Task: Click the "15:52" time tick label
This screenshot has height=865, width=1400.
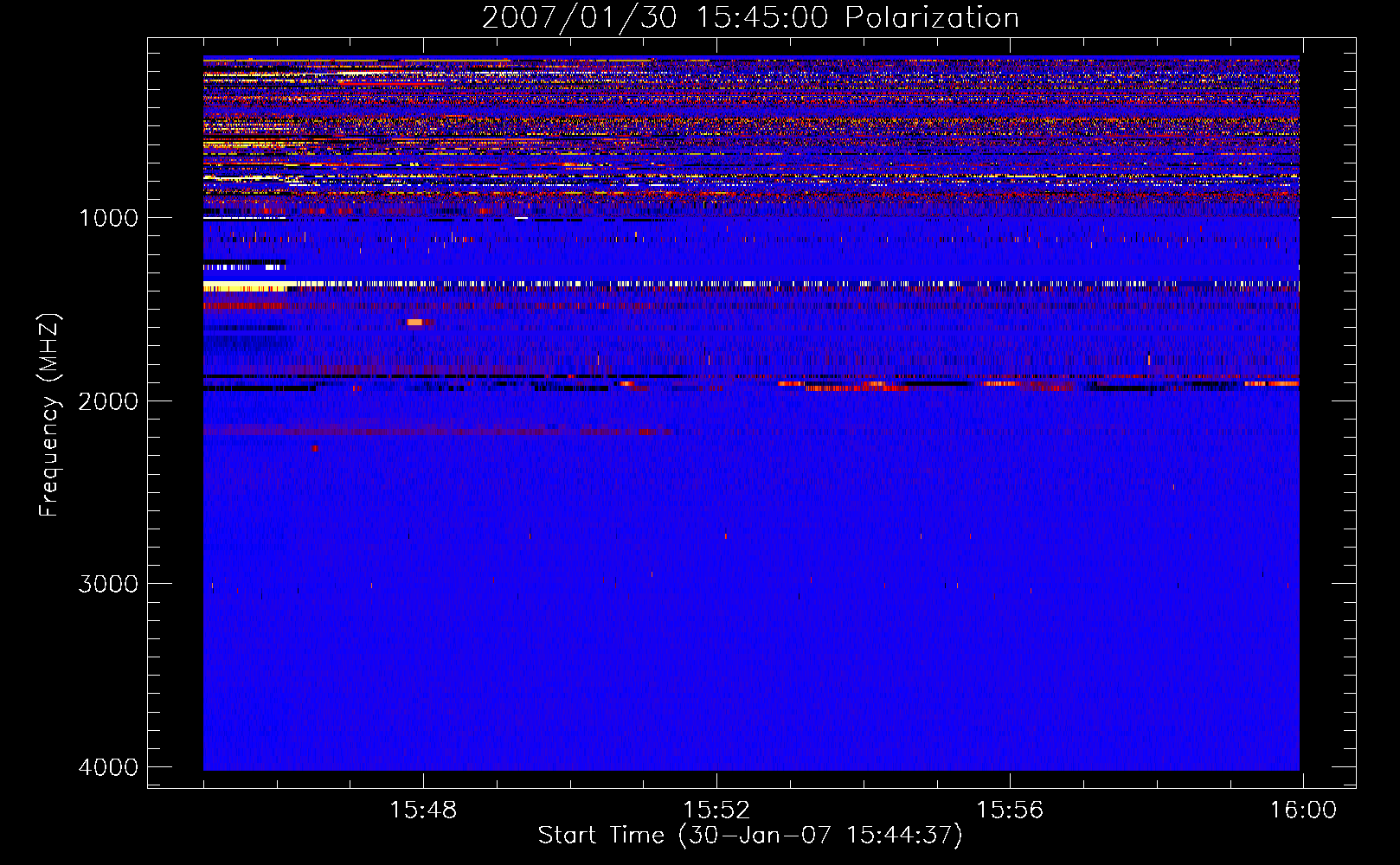Action: [x=716, y=811]
